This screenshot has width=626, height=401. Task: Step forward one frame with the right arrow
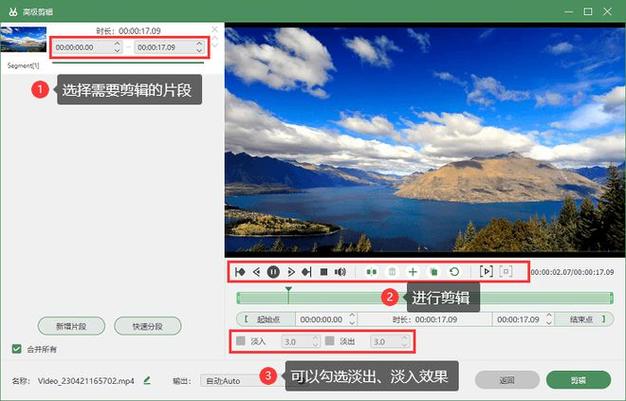click(291, 272)
